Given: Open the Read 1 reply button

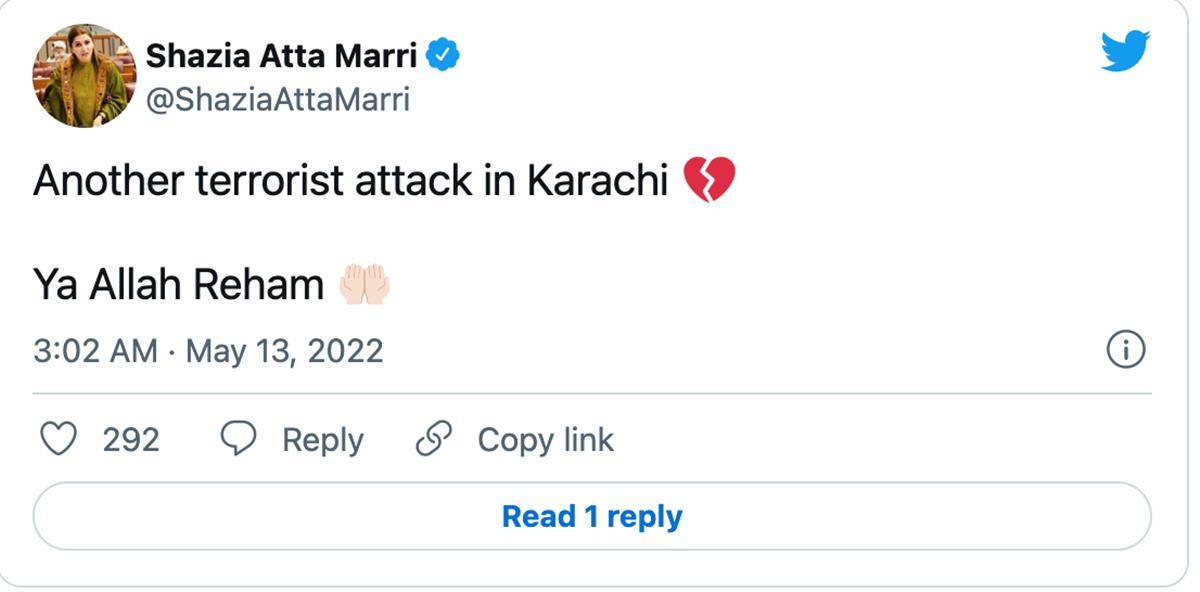Looking at the screenshot, I should click(x=592, y=517).
